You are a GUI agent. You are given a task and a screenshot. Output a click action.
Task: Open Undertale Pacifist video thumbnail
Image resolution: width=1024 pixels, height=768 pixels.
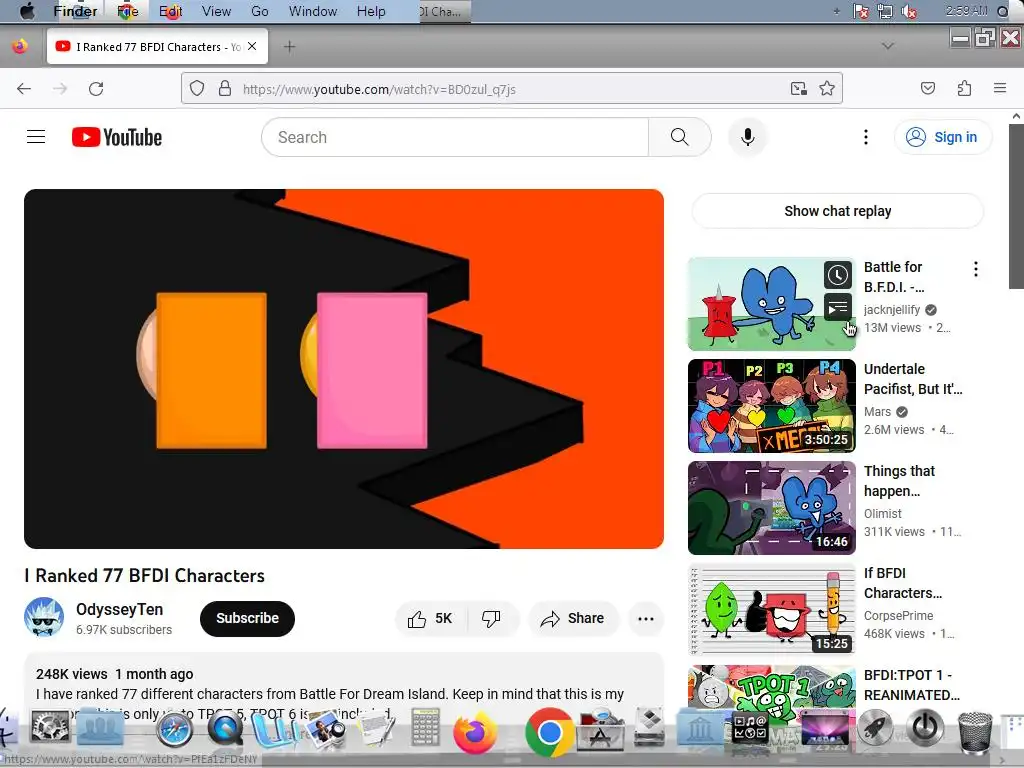pyautogui.click(x=772, y=406)
